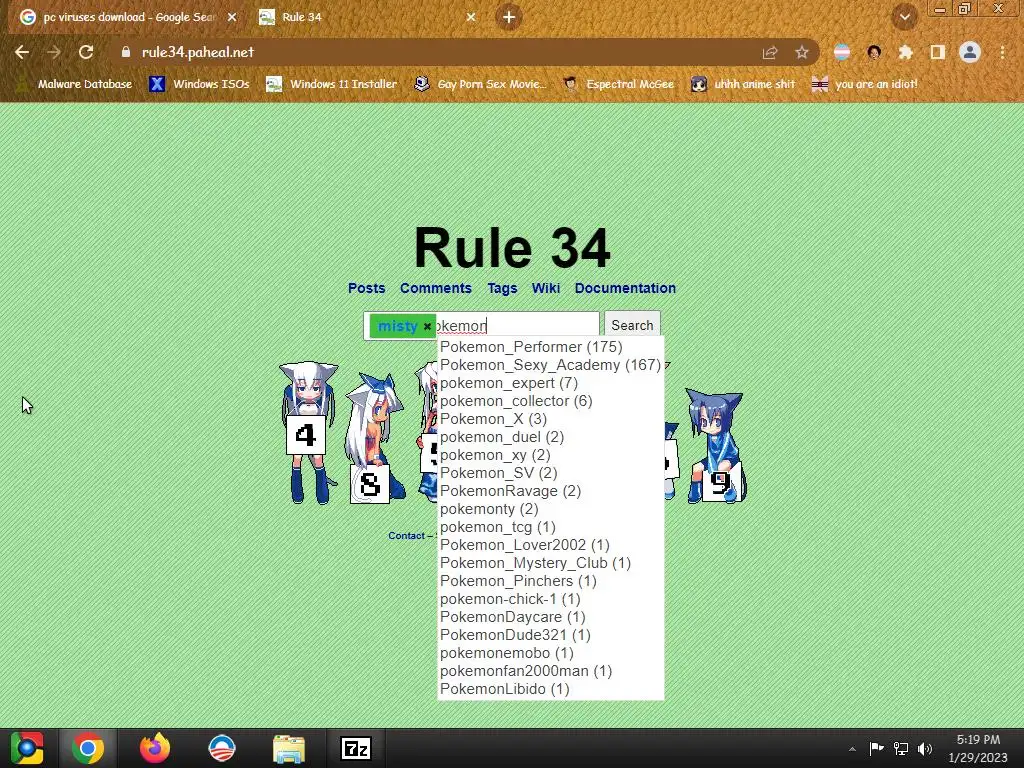
Task: Open the Documentation link
Action: pos(625,288)
